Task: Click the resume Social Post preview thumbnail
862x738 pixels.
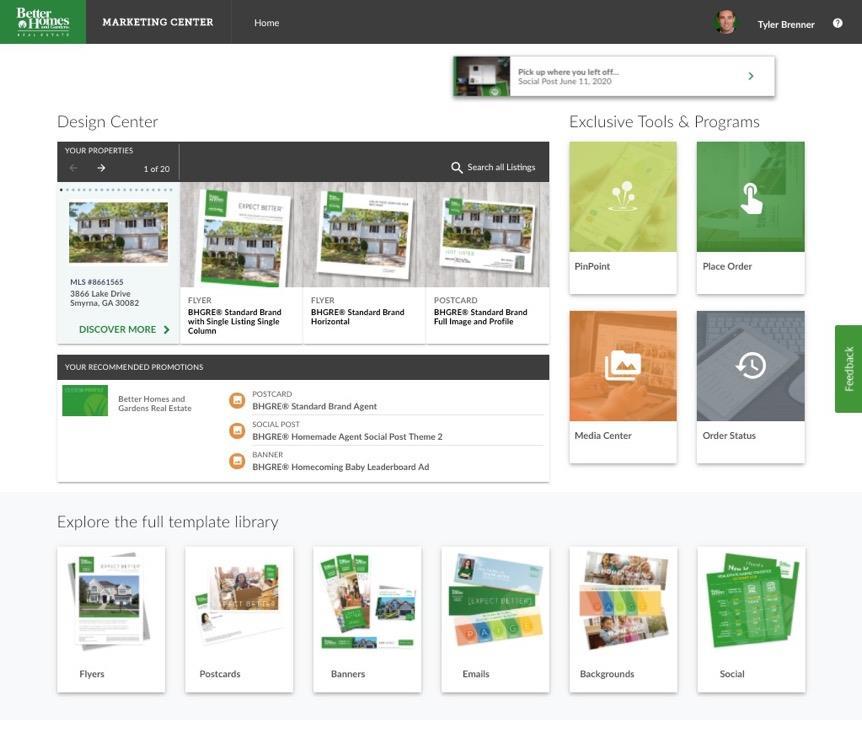Action: pos(482,76)
